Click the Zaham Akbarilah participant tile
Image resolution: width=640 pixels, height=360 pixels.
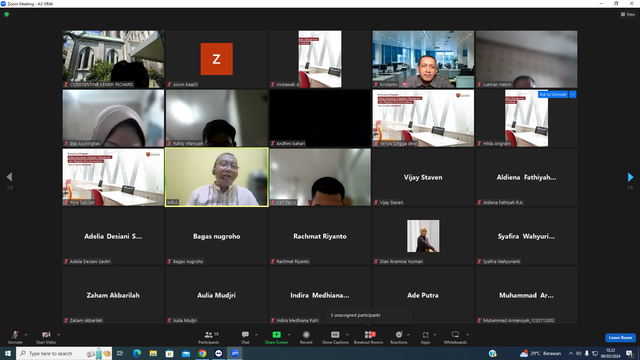[113, 295]
